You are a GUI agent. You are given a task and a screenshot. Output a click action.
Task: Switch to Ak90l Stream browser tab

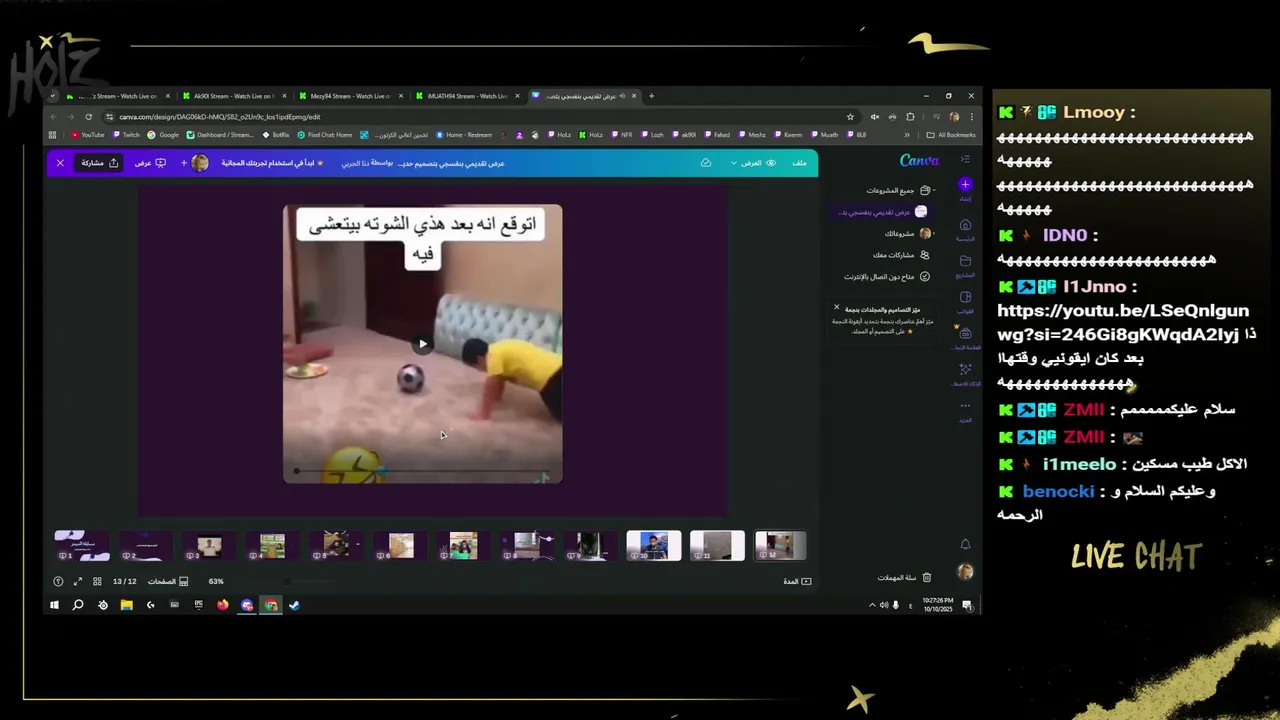point(233,96)
